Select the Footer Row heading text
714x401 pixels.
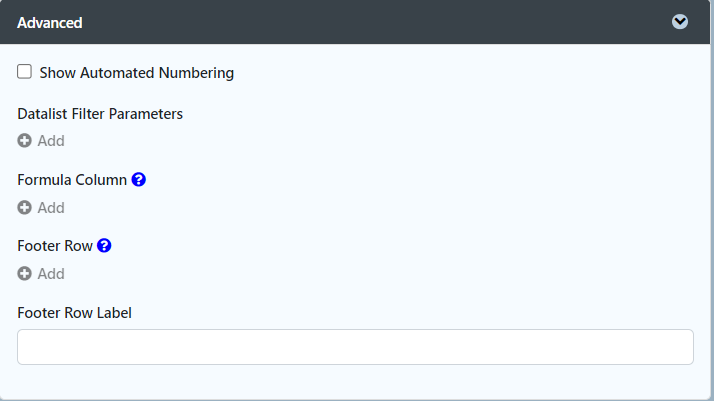55,245
